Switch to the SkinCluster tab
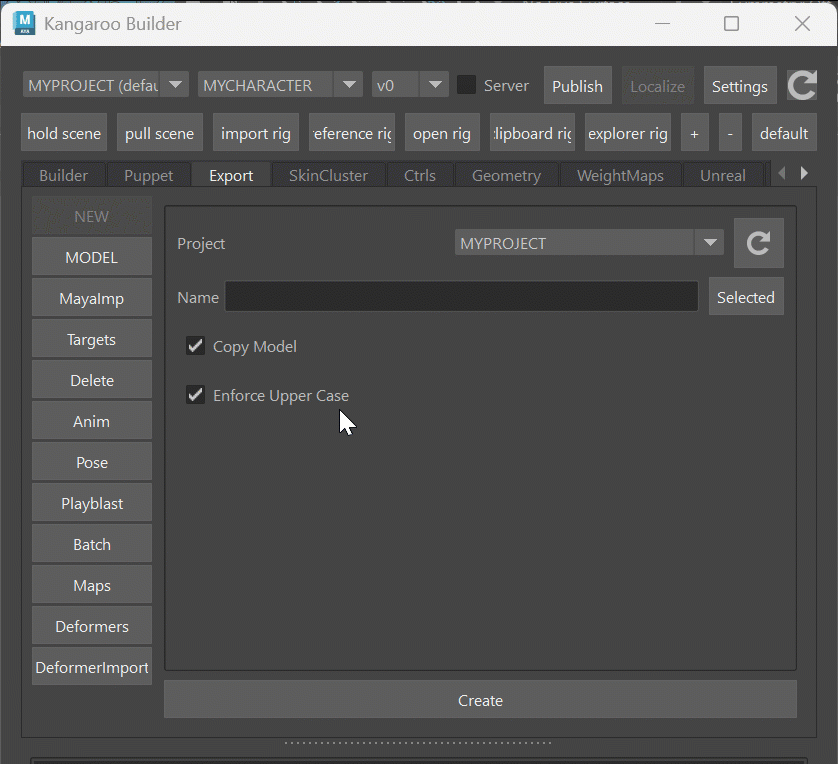The width and height of the screenshot is (838, 764). [x=328, y=175]
